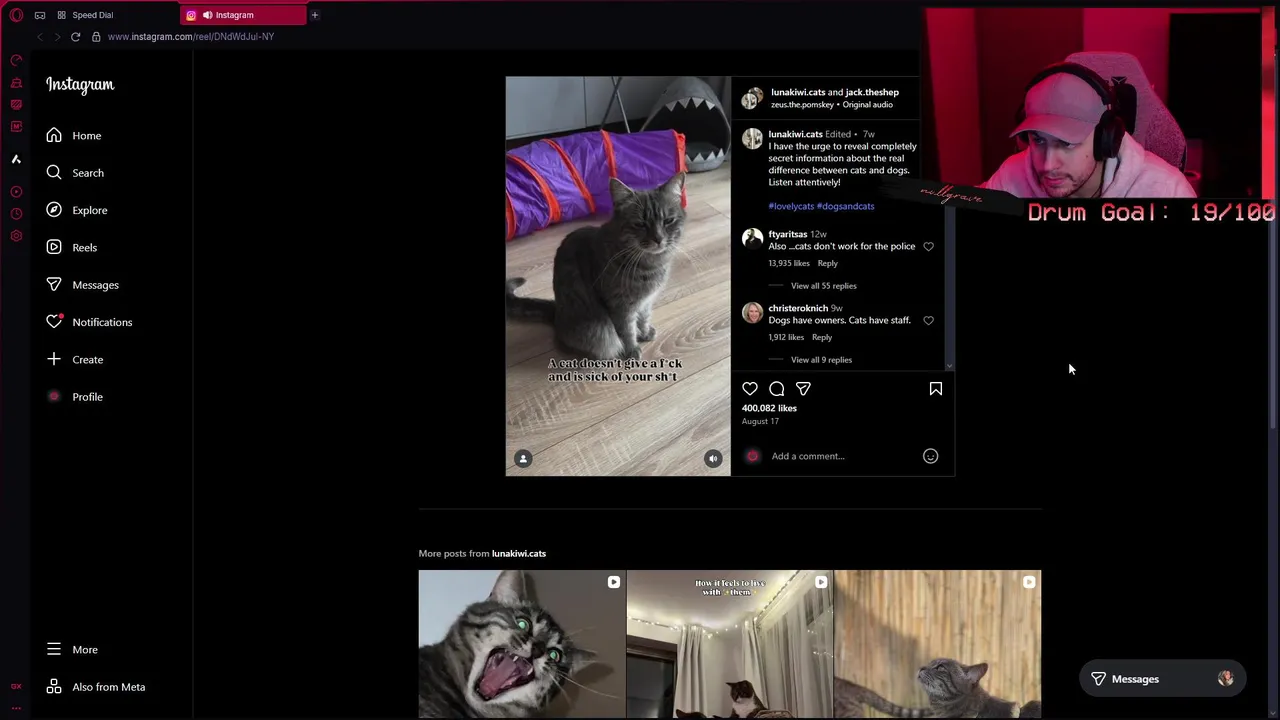The width and height of the screenshot is (1280, 720).
Task: Reply to the ftyaritsas comment
Action: coord(827,263)
